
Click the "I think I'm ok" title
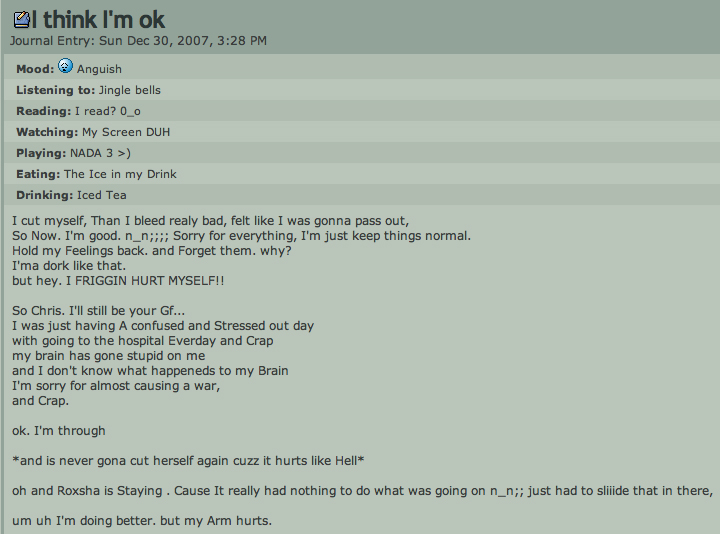point(97,19)
